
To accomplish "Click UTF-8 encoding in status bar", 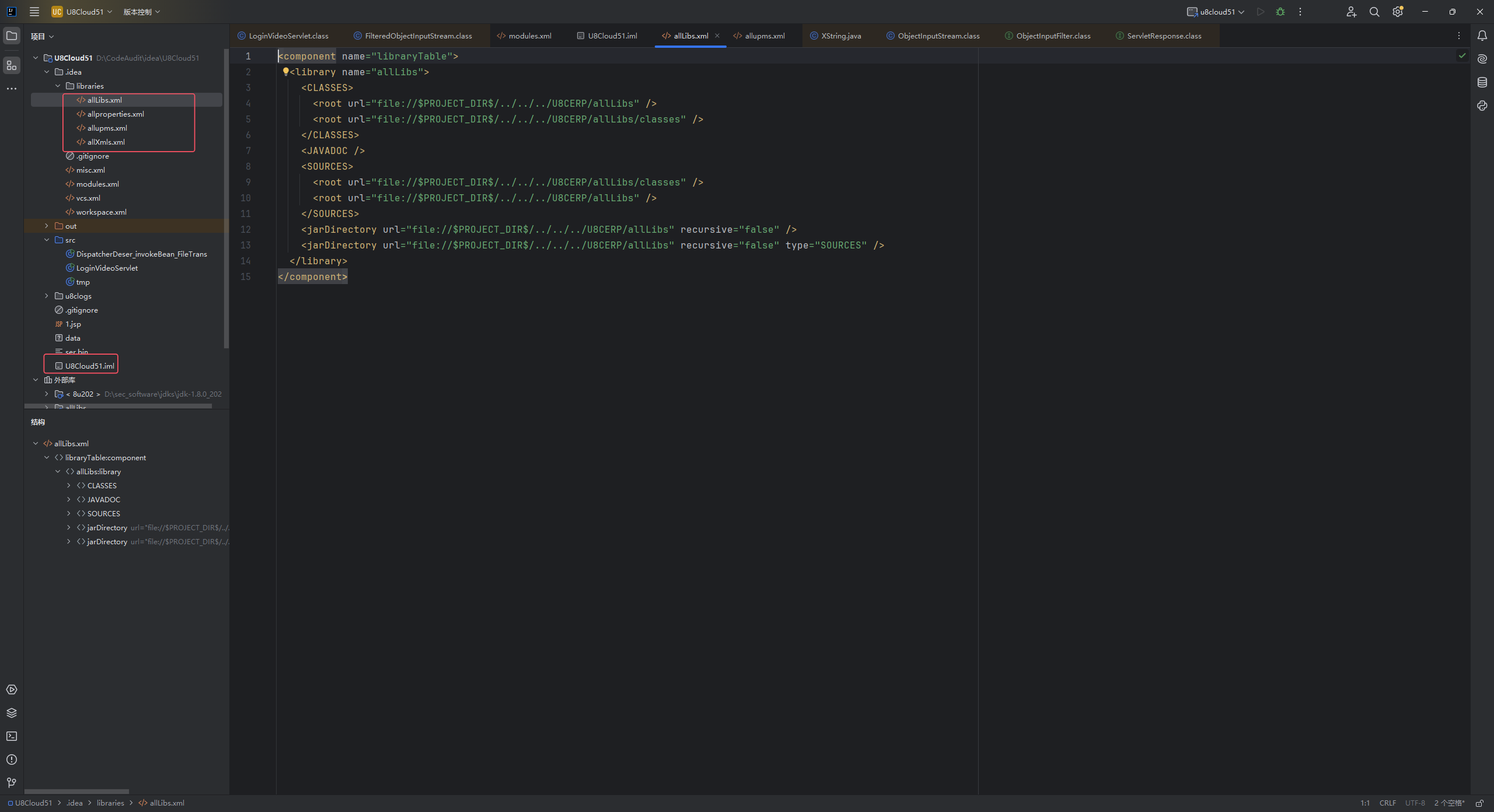I will click(1415, 803).
